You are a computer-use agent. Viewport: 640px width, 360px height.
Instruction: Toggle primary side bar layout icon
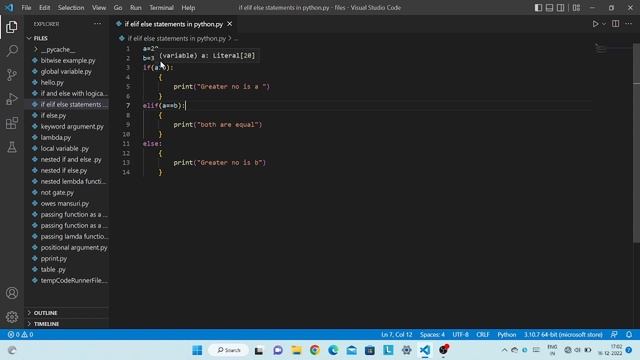(x=538, y=8)
